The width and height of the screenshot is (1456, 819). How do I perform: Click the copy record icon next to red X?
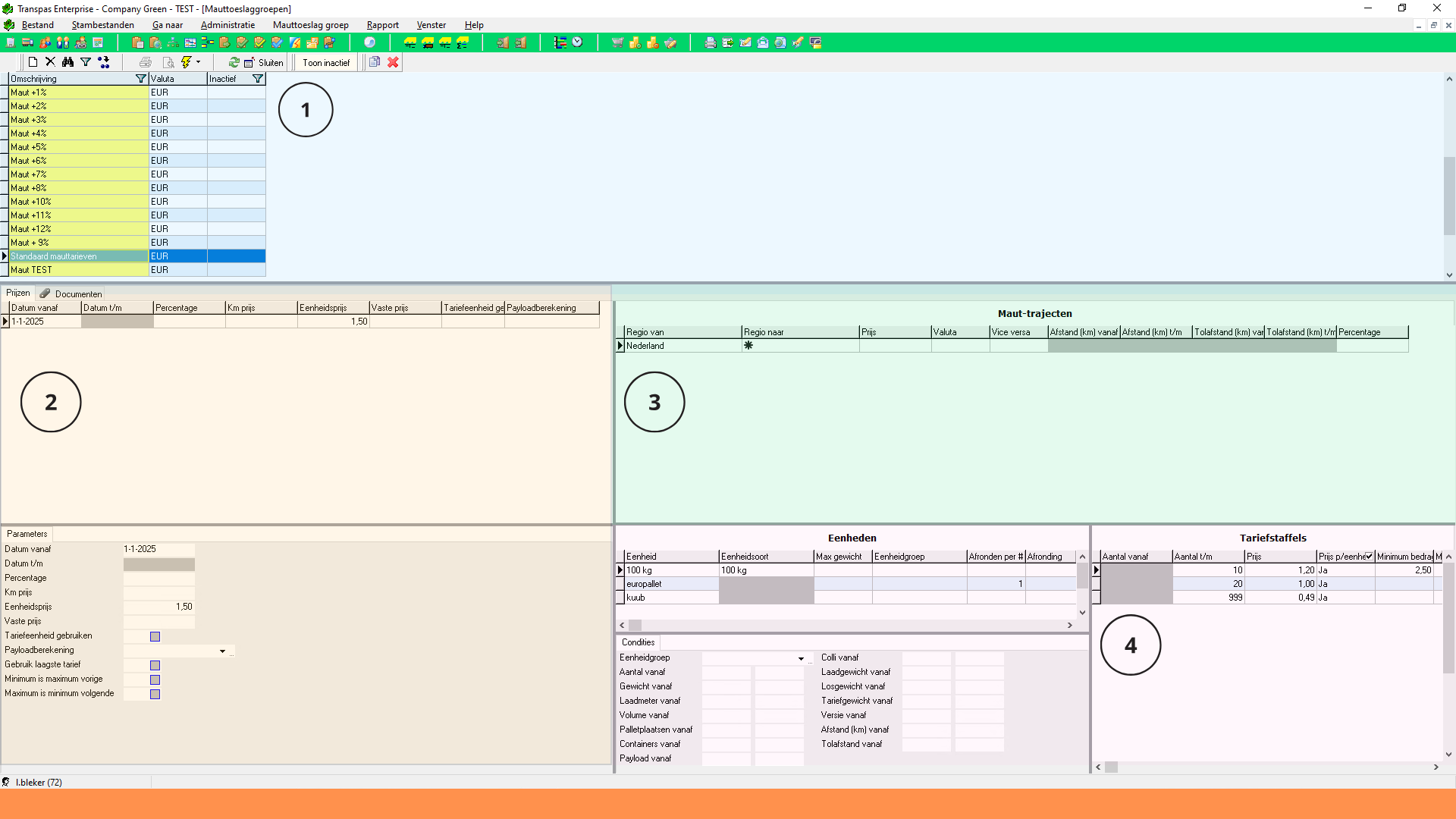coord(375,62)
